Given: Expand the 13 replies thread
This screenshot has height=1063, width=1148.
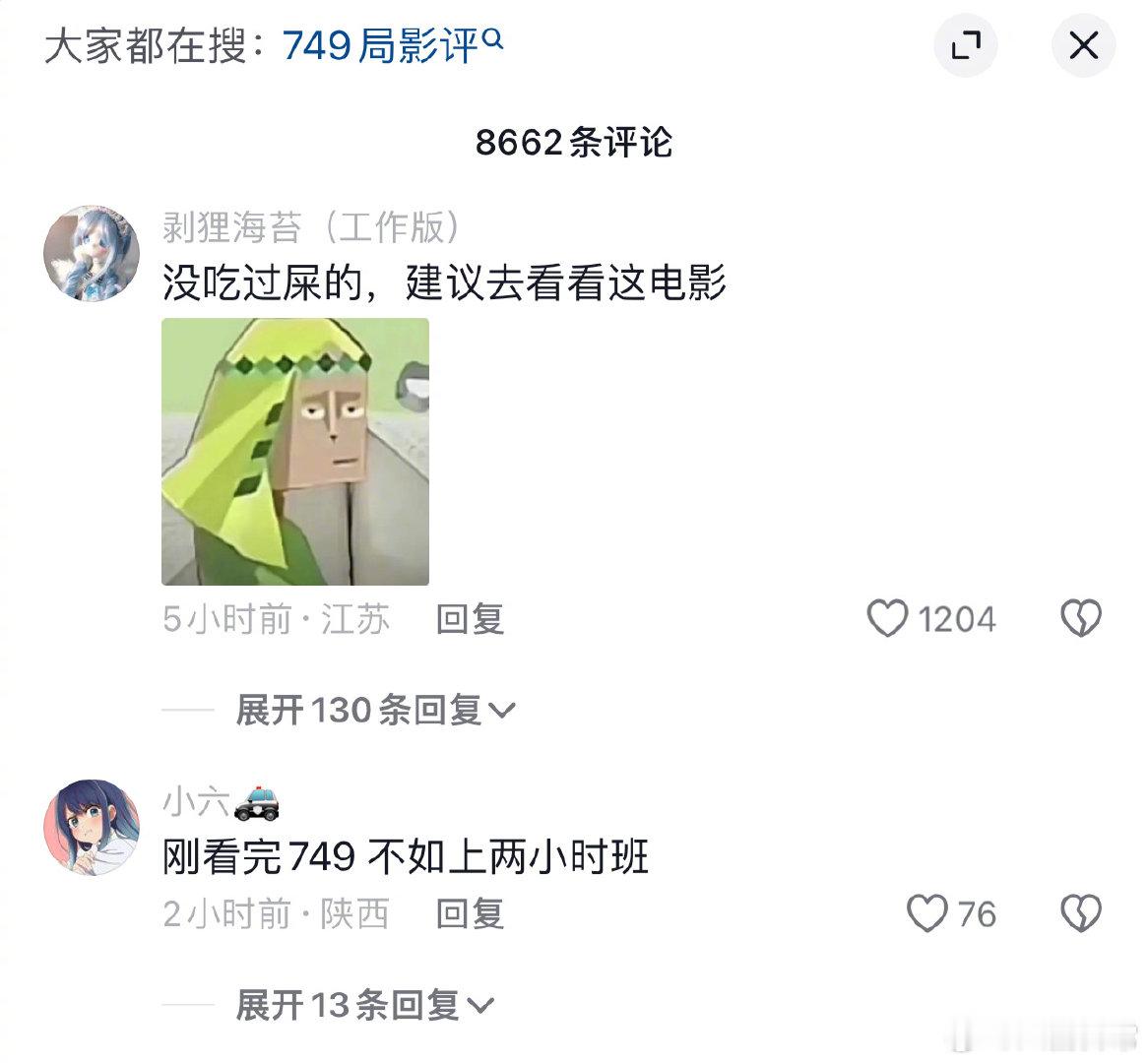Looking at the screenshot, I should 364,1005.
